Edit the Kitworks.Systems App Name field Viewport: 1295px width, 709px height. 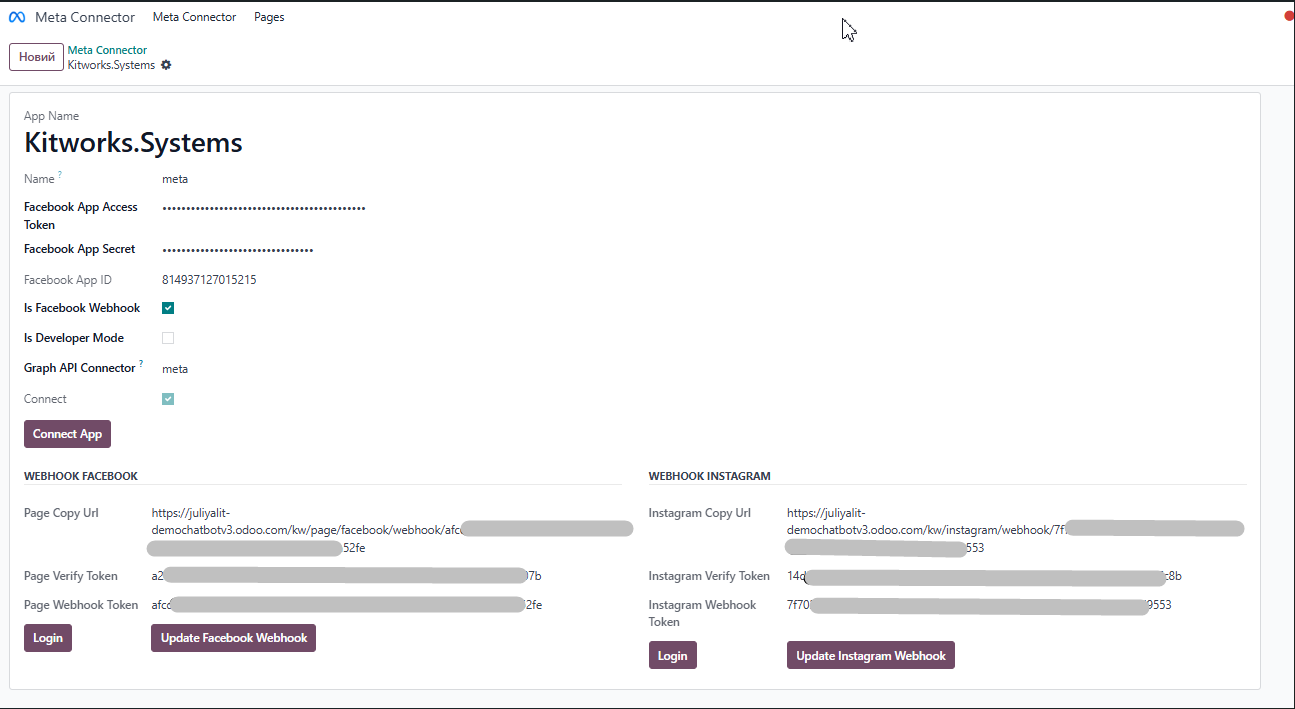coord(133,142)
